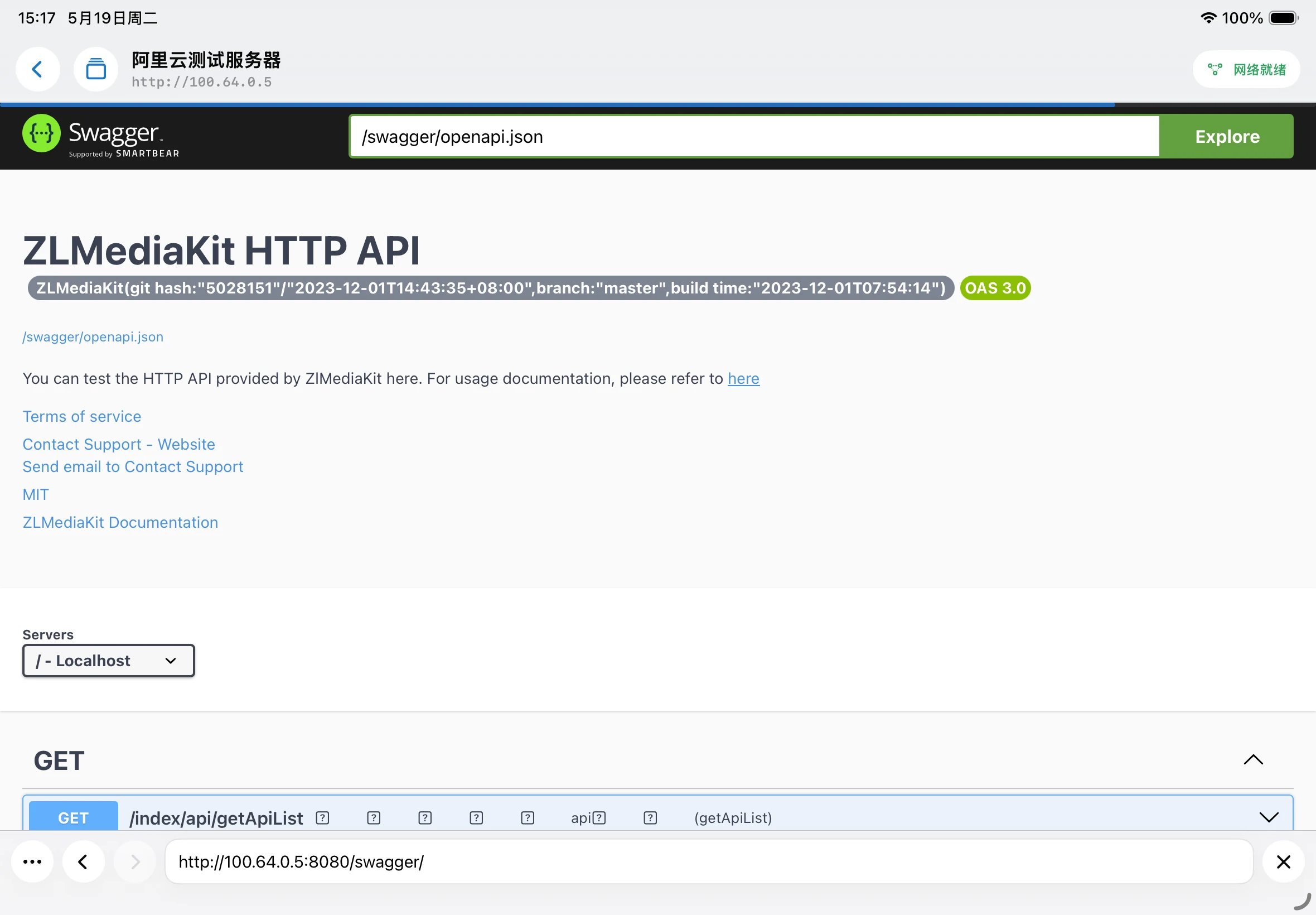
Task: Click the Swagger logo
Action: 101,137
